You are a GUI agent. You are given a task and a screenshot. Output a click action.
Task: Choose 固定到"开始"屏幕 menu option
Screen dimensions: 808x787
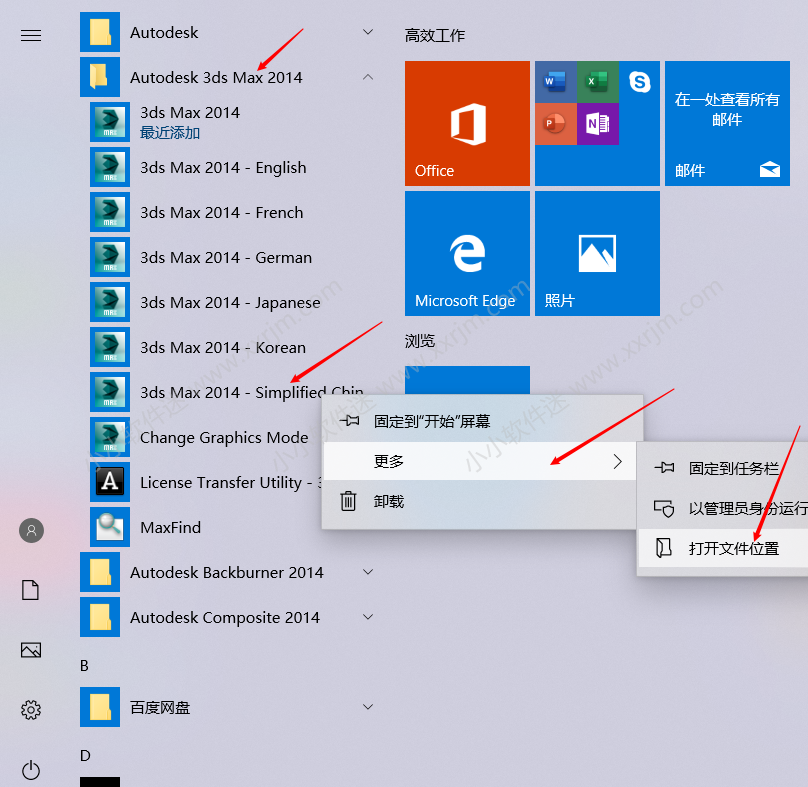[x=432, y=421]
